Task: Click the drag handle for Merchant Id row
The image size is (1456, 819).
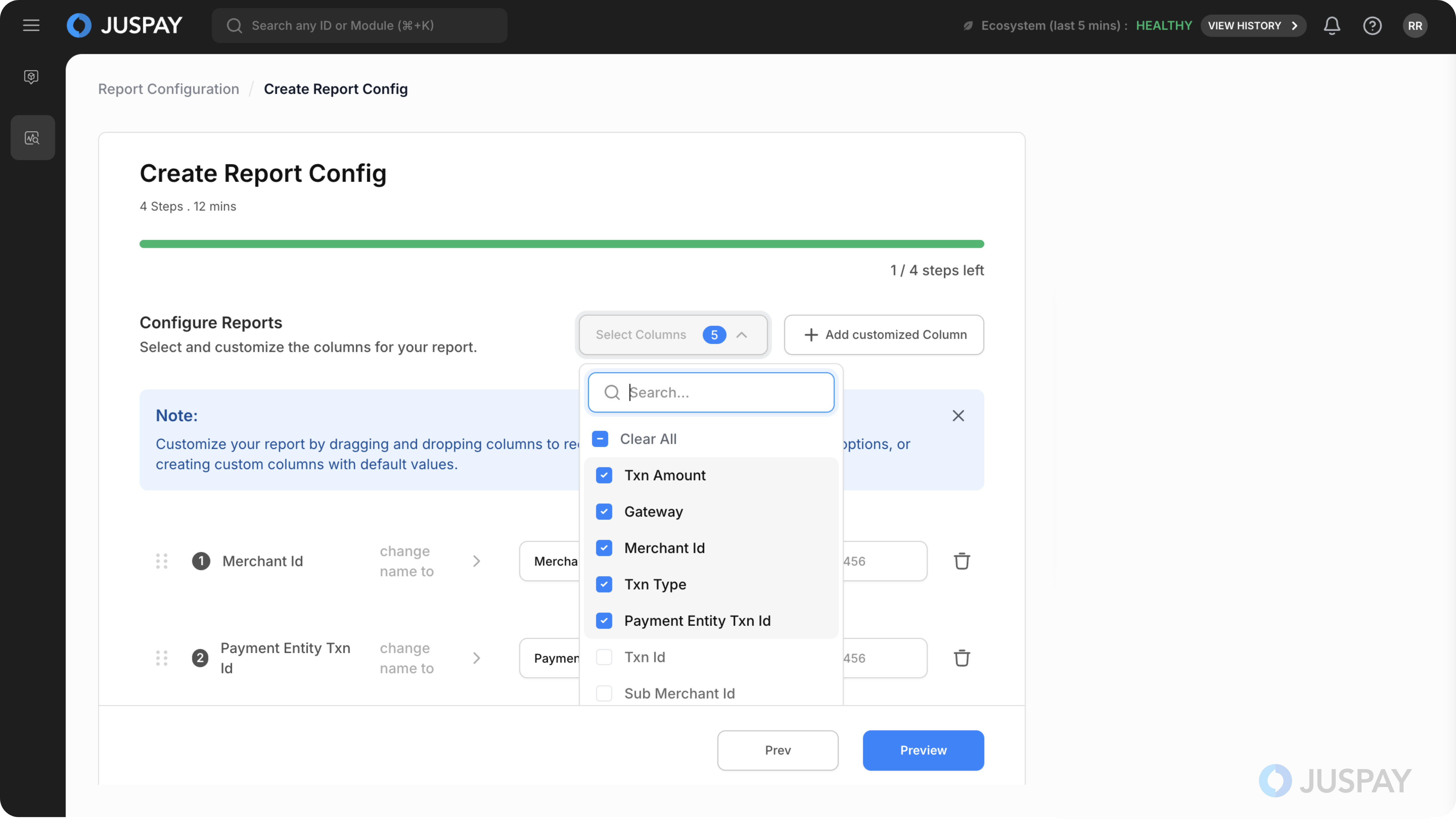Action: (x=162, y=561)
